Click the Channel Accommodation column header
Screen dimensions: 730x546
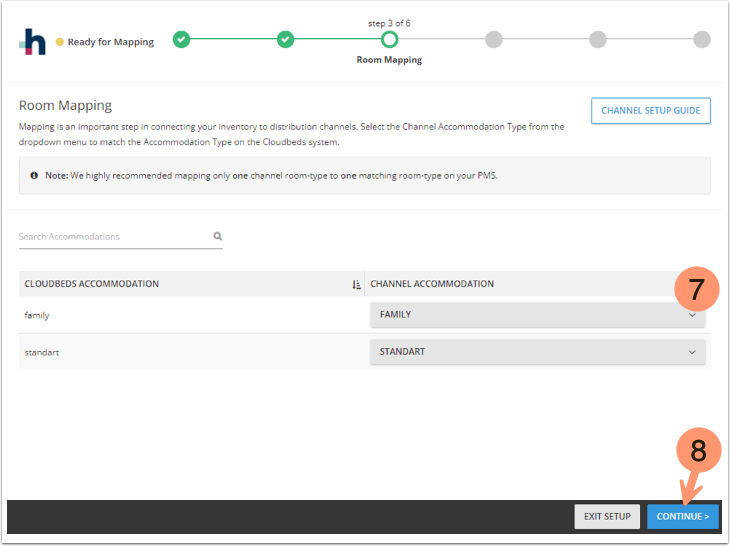[432, 284]
